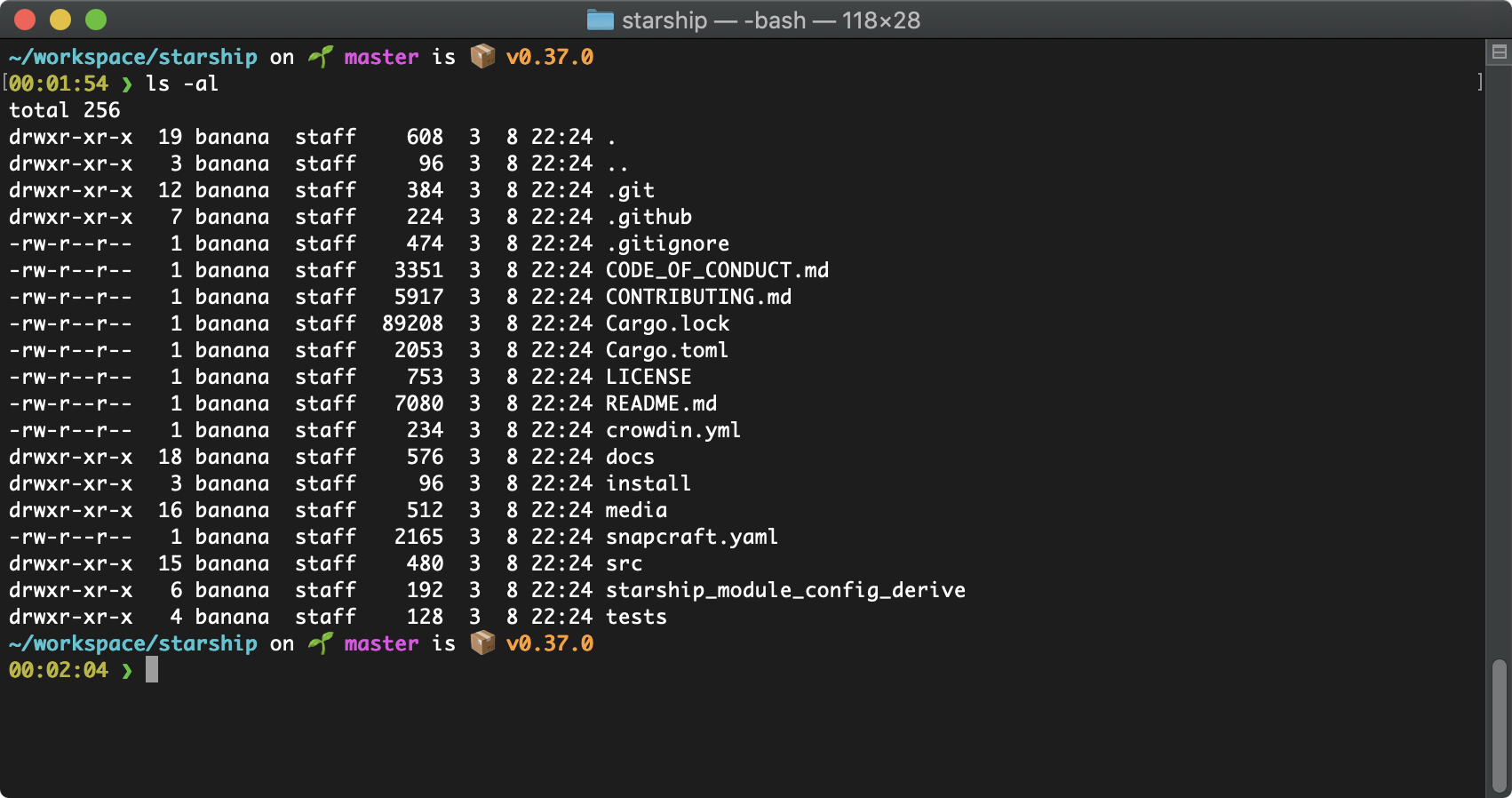Click the 'media' directory name
Image resolution: width=1512 pixels, height=798 pixels.
[x=637, y=510]
